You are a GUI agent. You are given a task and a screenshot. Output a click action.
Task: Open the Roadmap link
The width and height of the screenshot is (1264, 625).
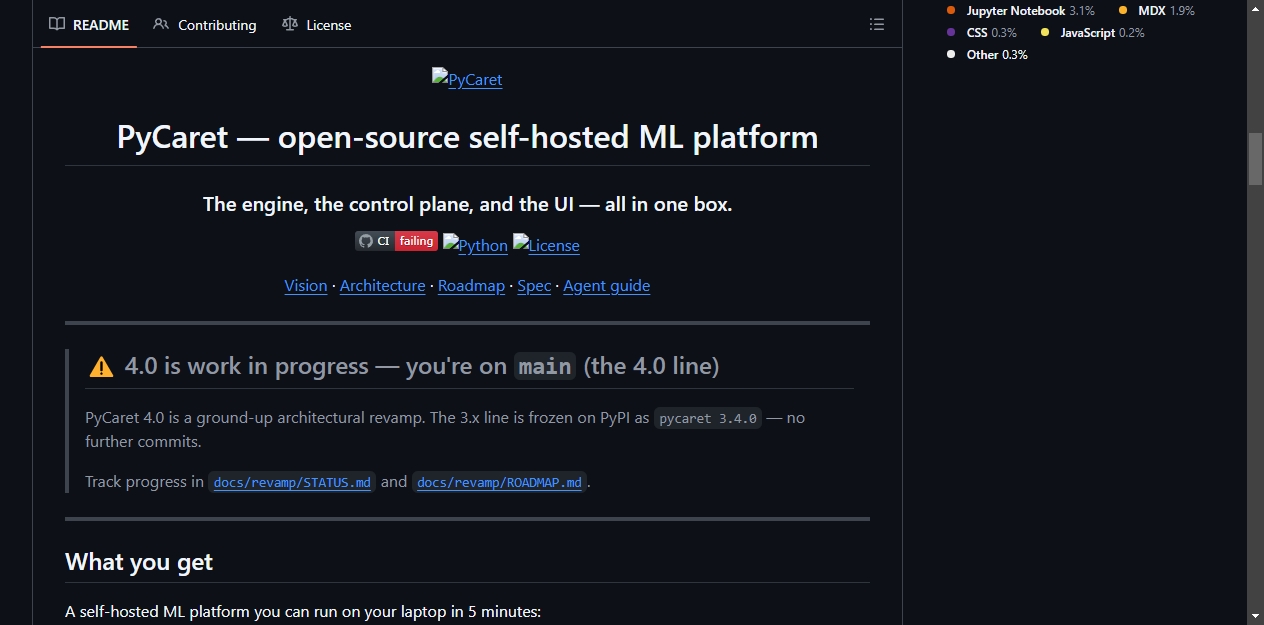point(471,286)
